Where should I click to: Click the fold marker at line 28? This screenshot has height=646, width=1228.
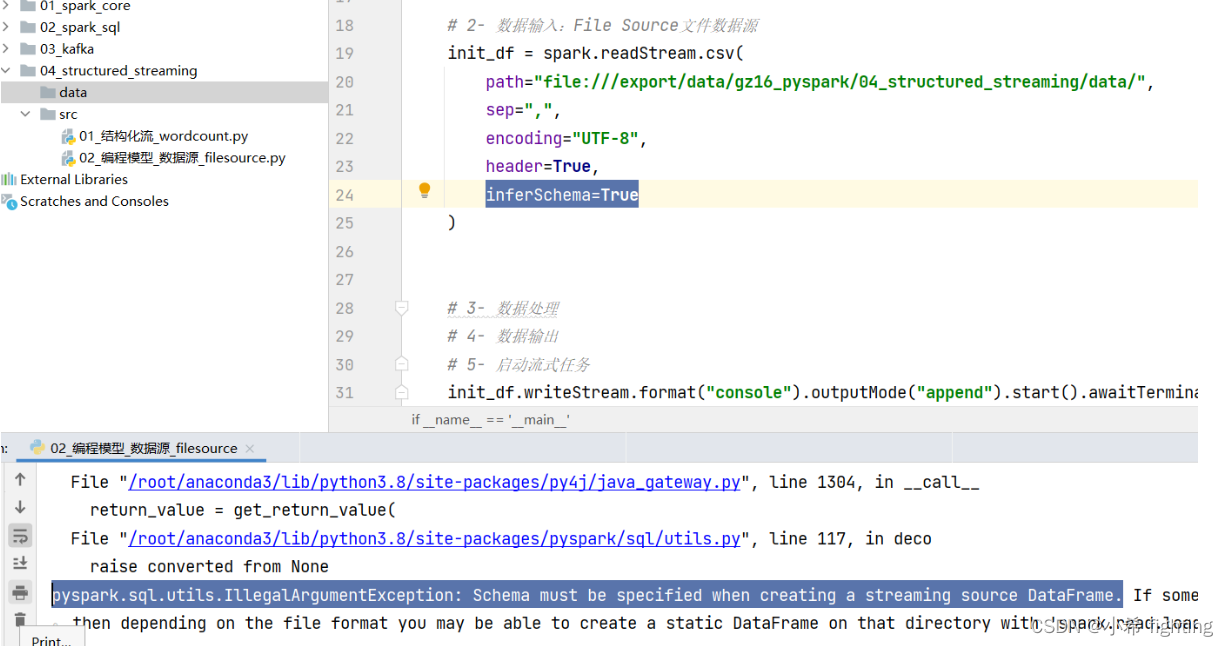(x=401, y=309)
